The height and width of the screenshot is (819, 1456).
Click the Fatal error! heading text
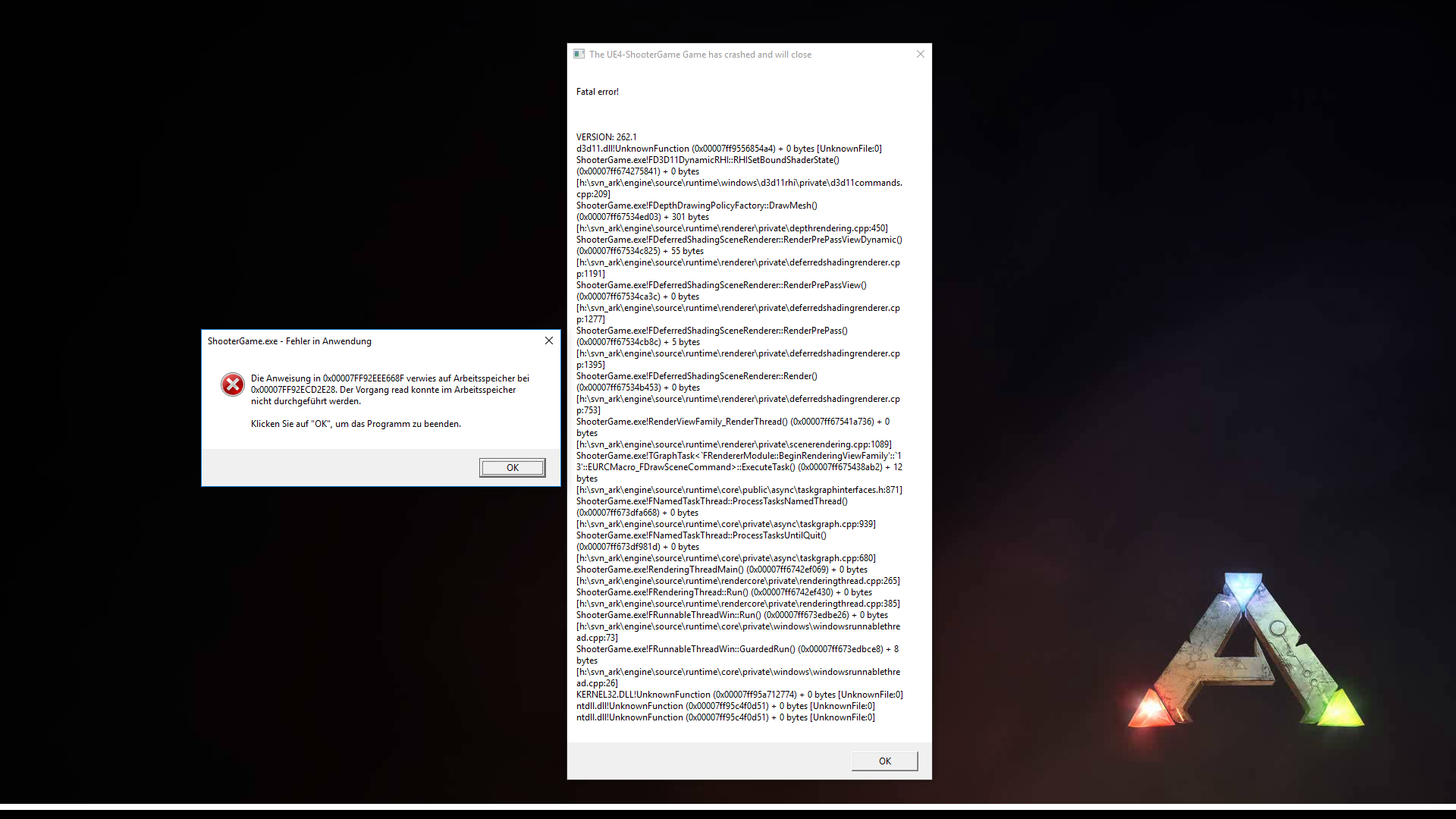click(598, 92)
